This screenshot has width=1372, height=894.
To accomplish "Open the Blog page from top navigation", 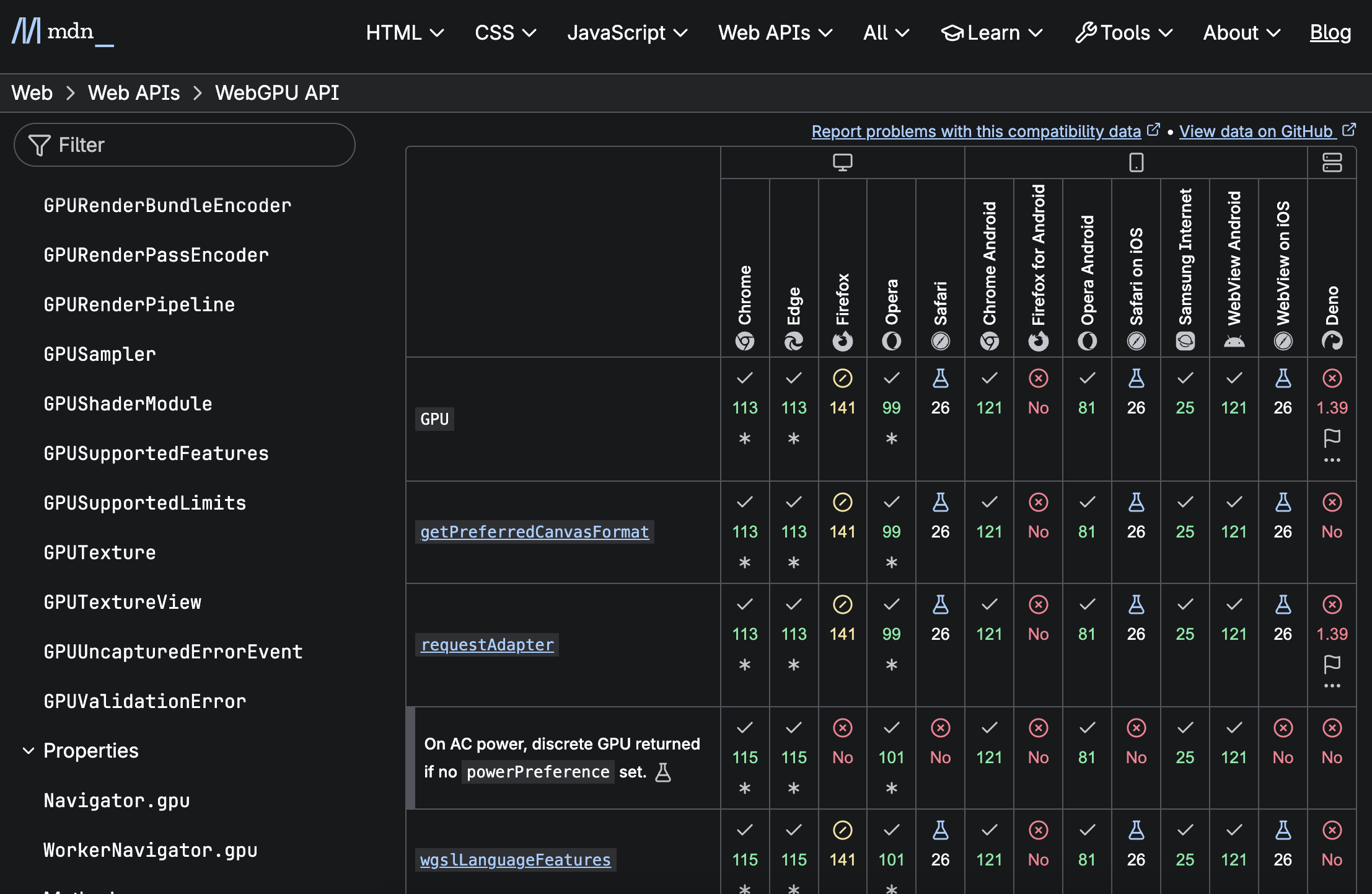I will point(1330,32).
